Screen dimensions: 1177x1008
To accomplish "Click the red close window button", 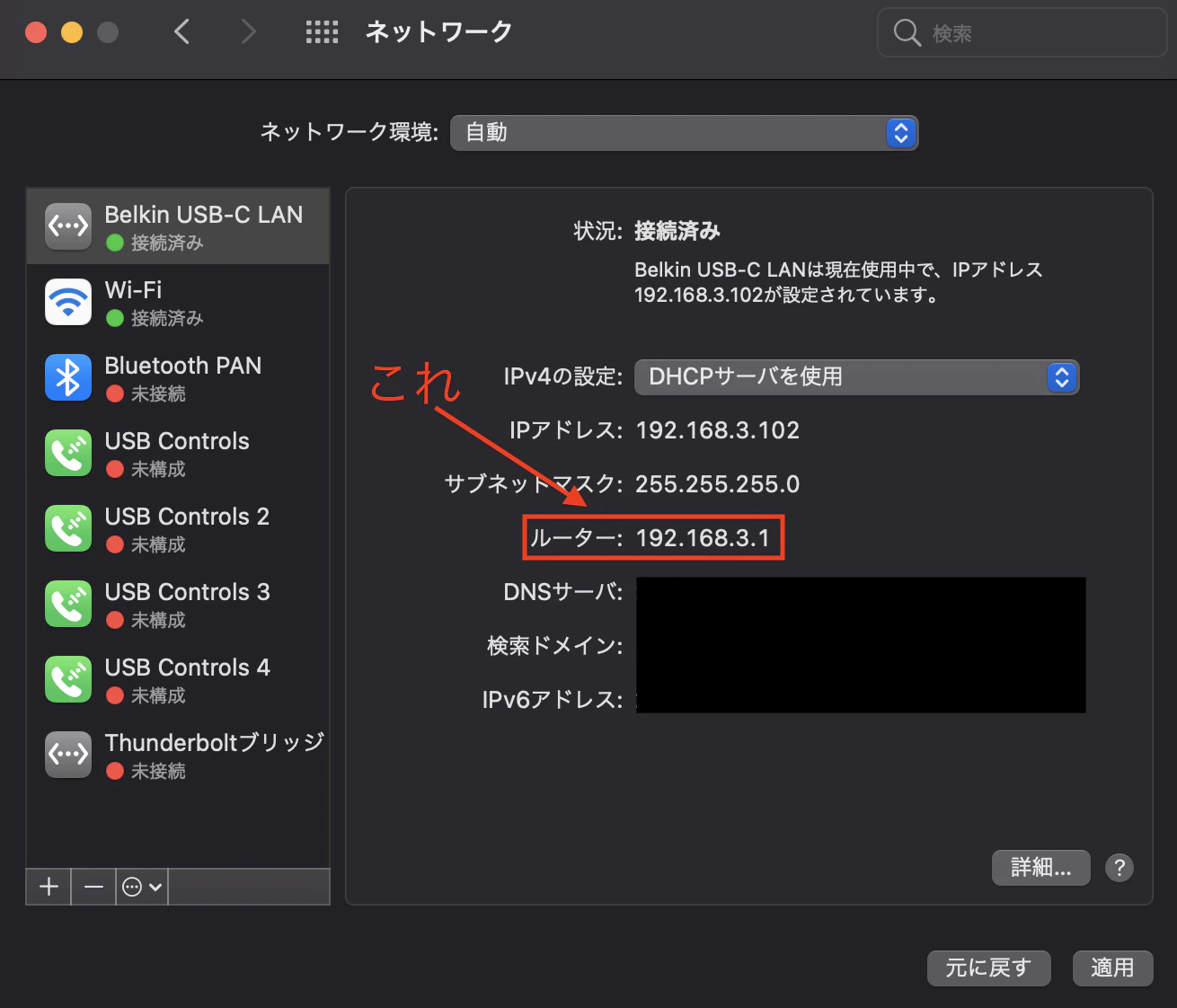I will tap(36, 32).
